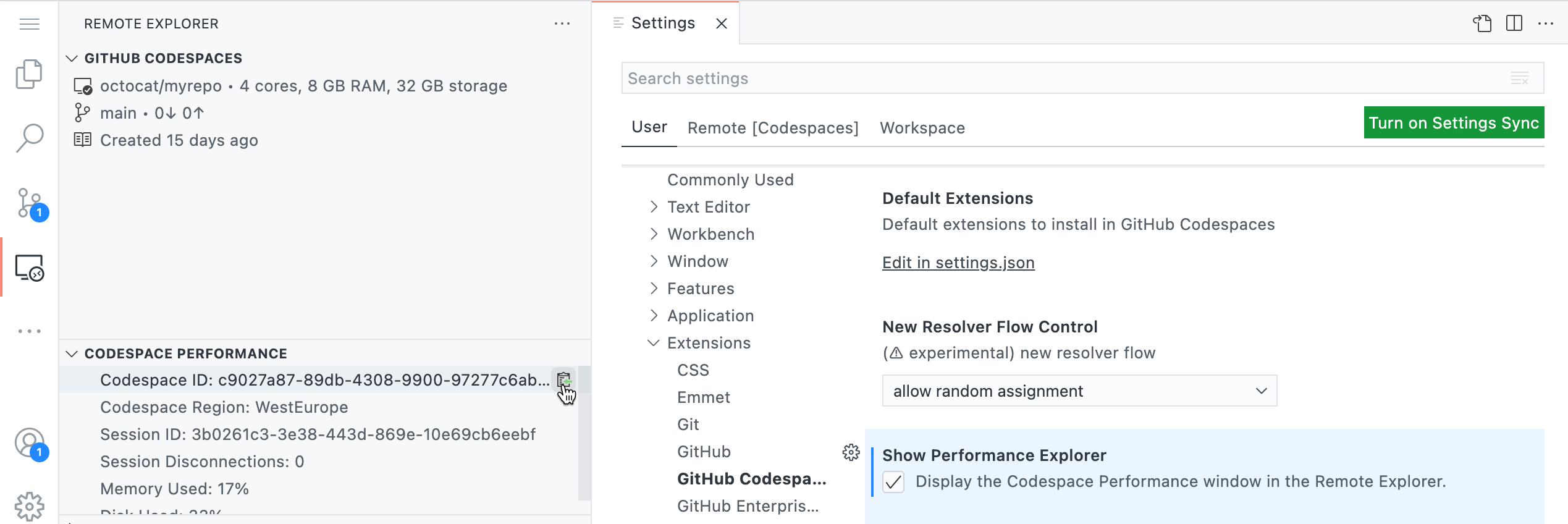This screenshot has height=524, width=1568.
Task: Select GitHub extension settings
Action: coord(704,452)
